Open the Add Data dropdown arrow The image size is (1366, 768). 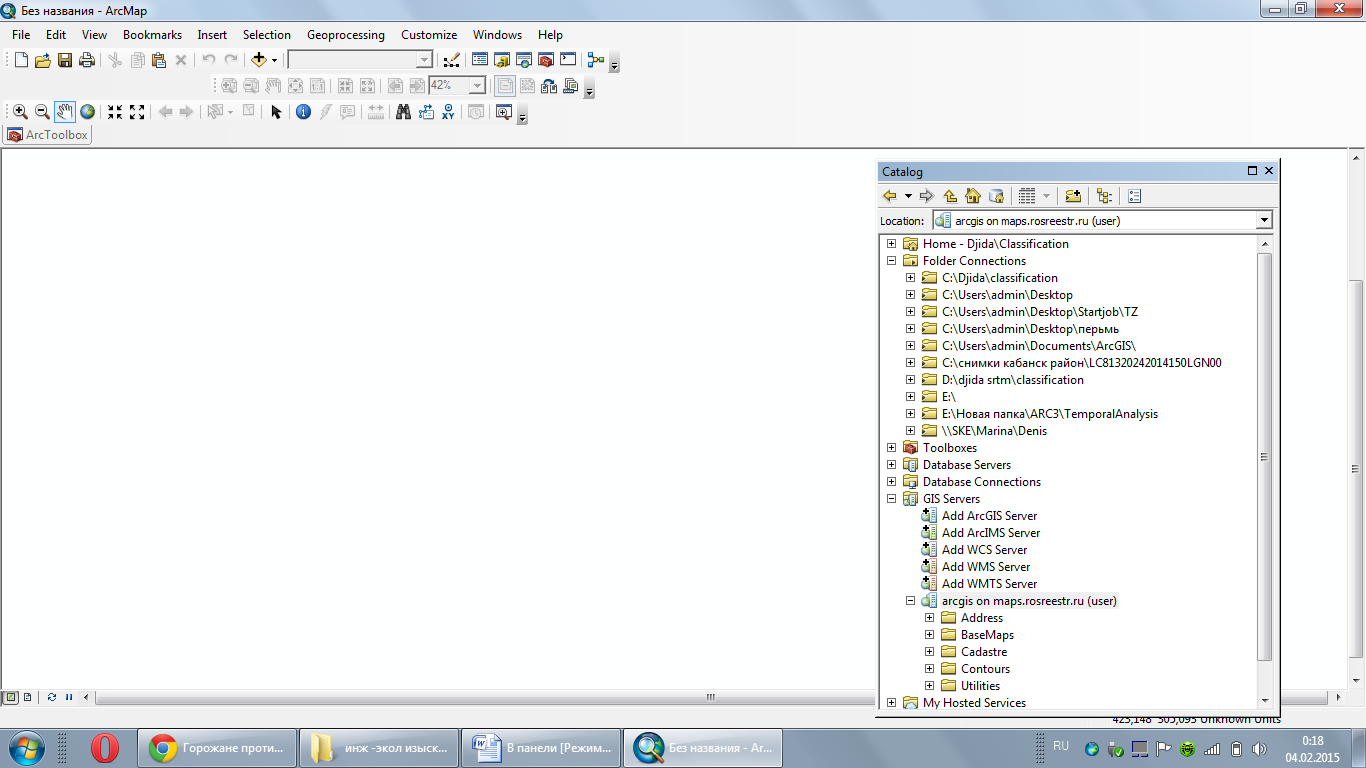point(274,60)
